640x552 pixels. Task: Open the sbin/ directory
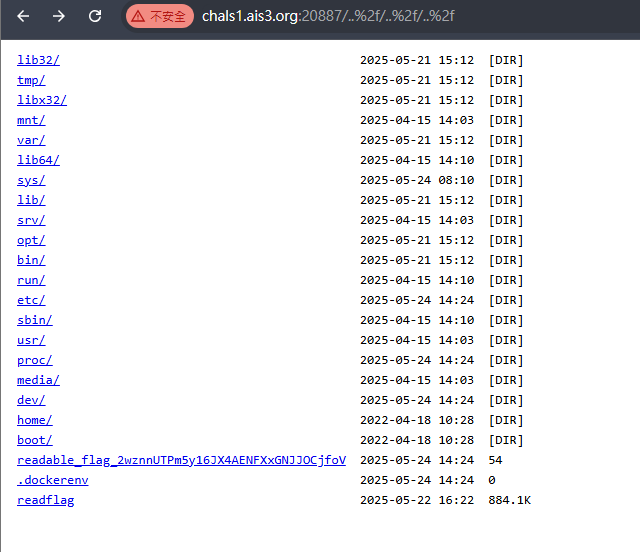35,320
